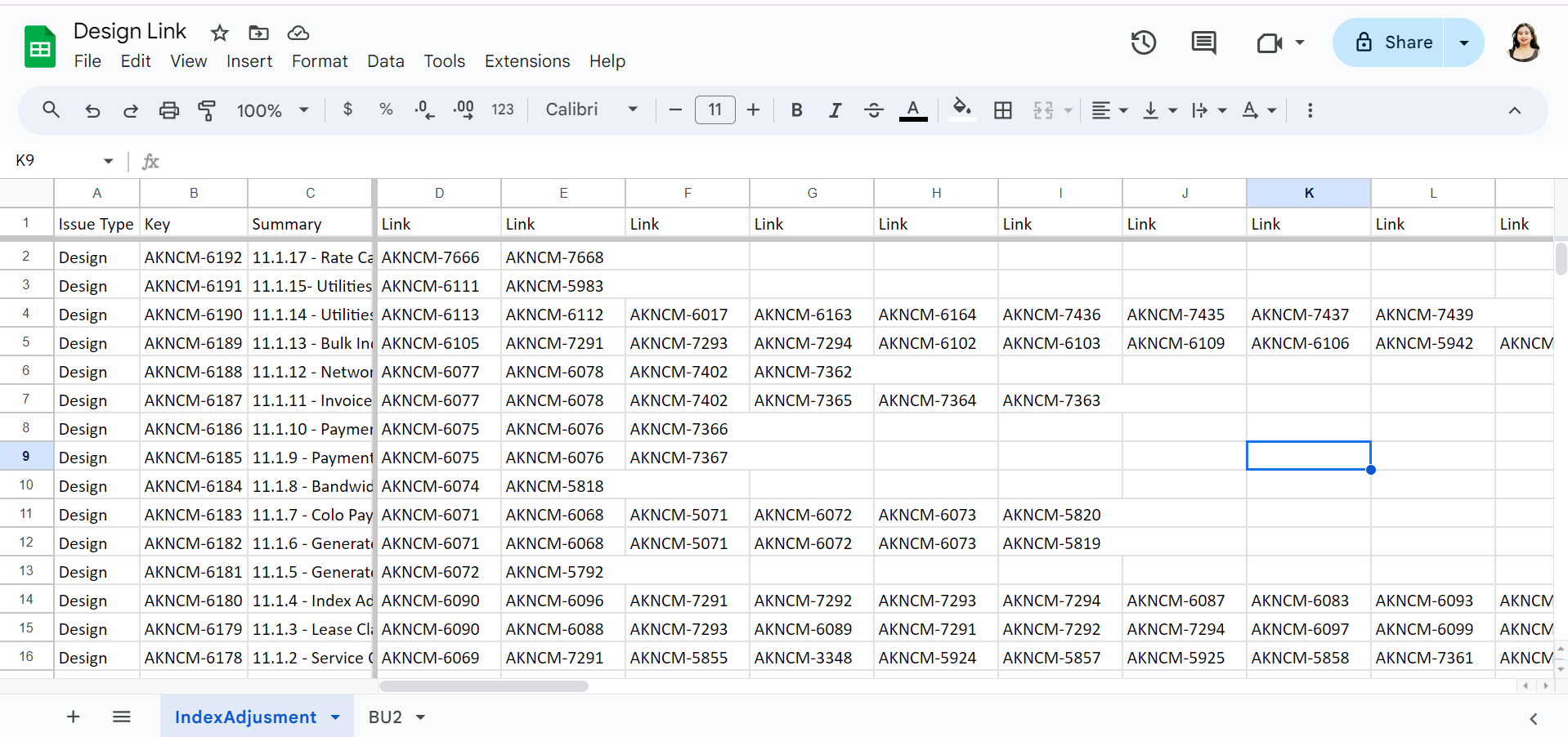Expand the IndexAdjusment sheet tab menu
The width and height of the screenshot is (1568, 737).
coord(335,717)
